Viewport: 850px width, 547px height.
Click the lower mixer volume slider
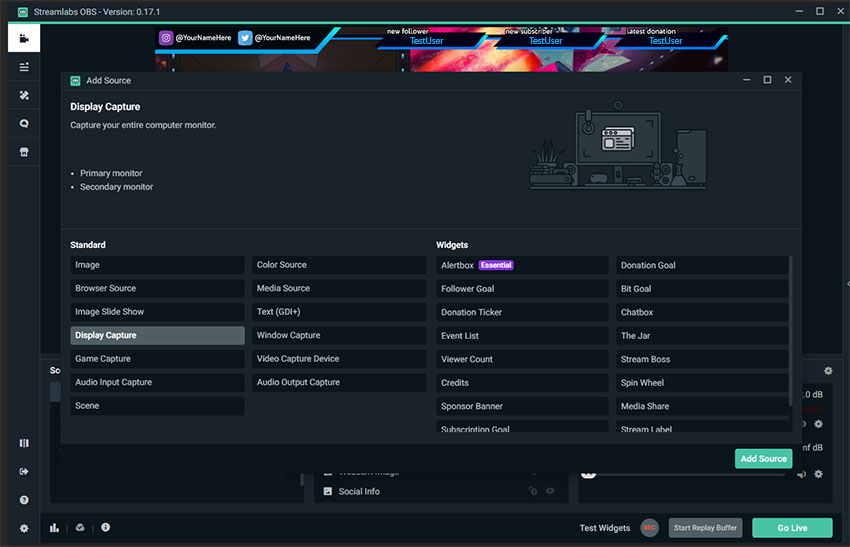pyautogui.click(x=683, y=474)
